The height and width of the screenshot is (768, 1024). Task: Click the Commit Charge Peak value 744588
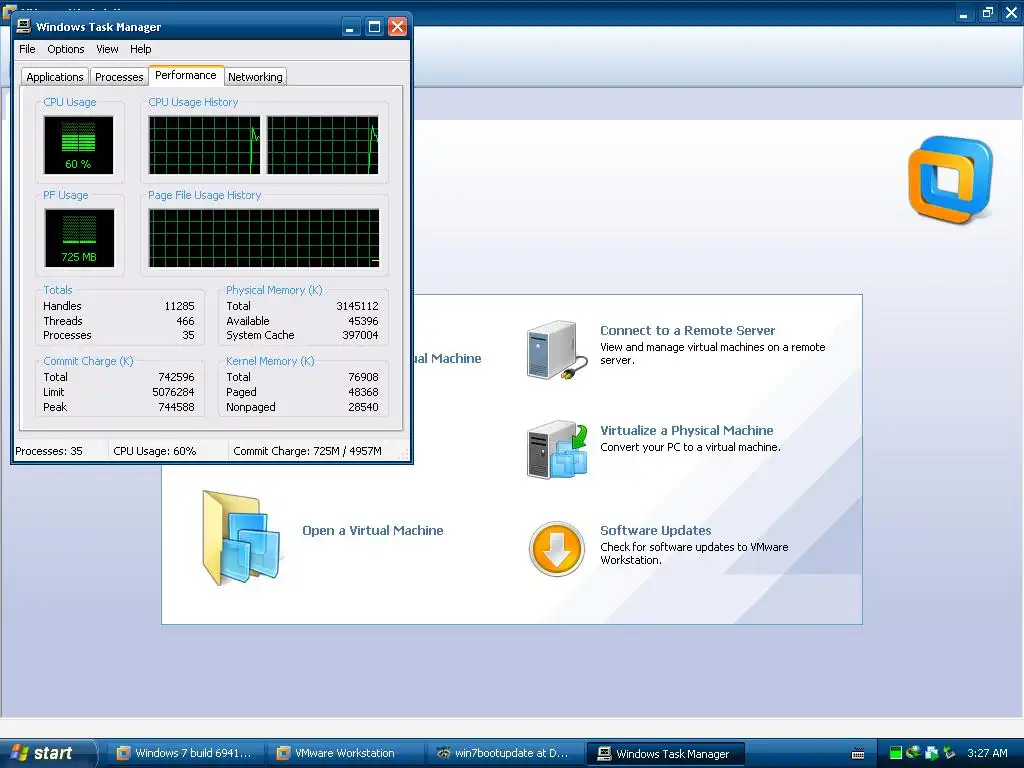[176, 407]
